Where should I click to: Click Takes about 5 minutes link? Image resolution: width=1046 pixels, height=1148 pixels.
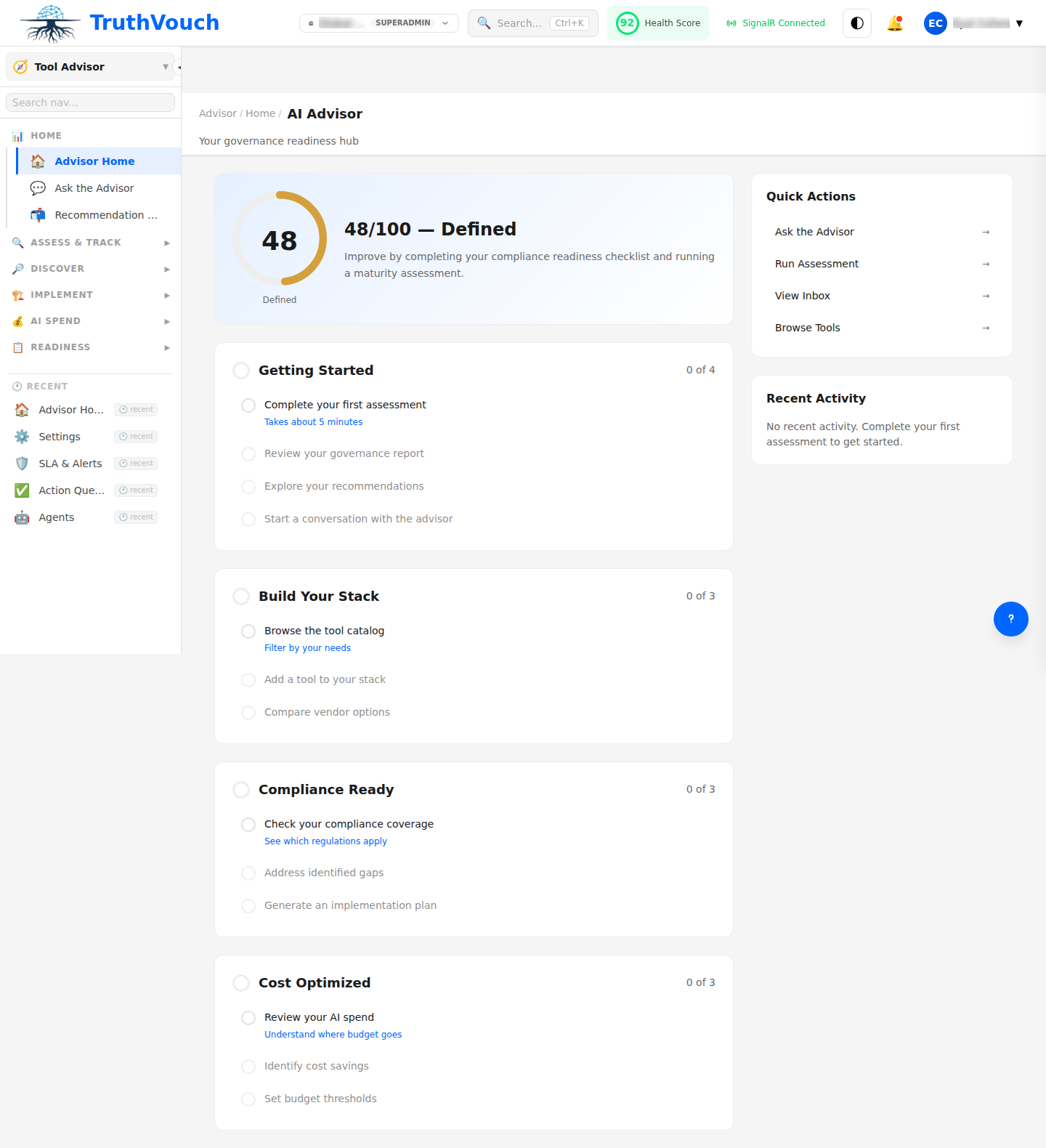click(313, 422)
